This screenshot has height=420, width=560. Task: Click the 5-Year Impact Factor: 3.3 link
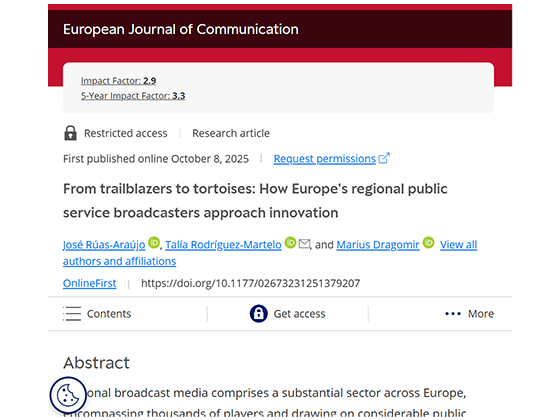tap(133, 96)
